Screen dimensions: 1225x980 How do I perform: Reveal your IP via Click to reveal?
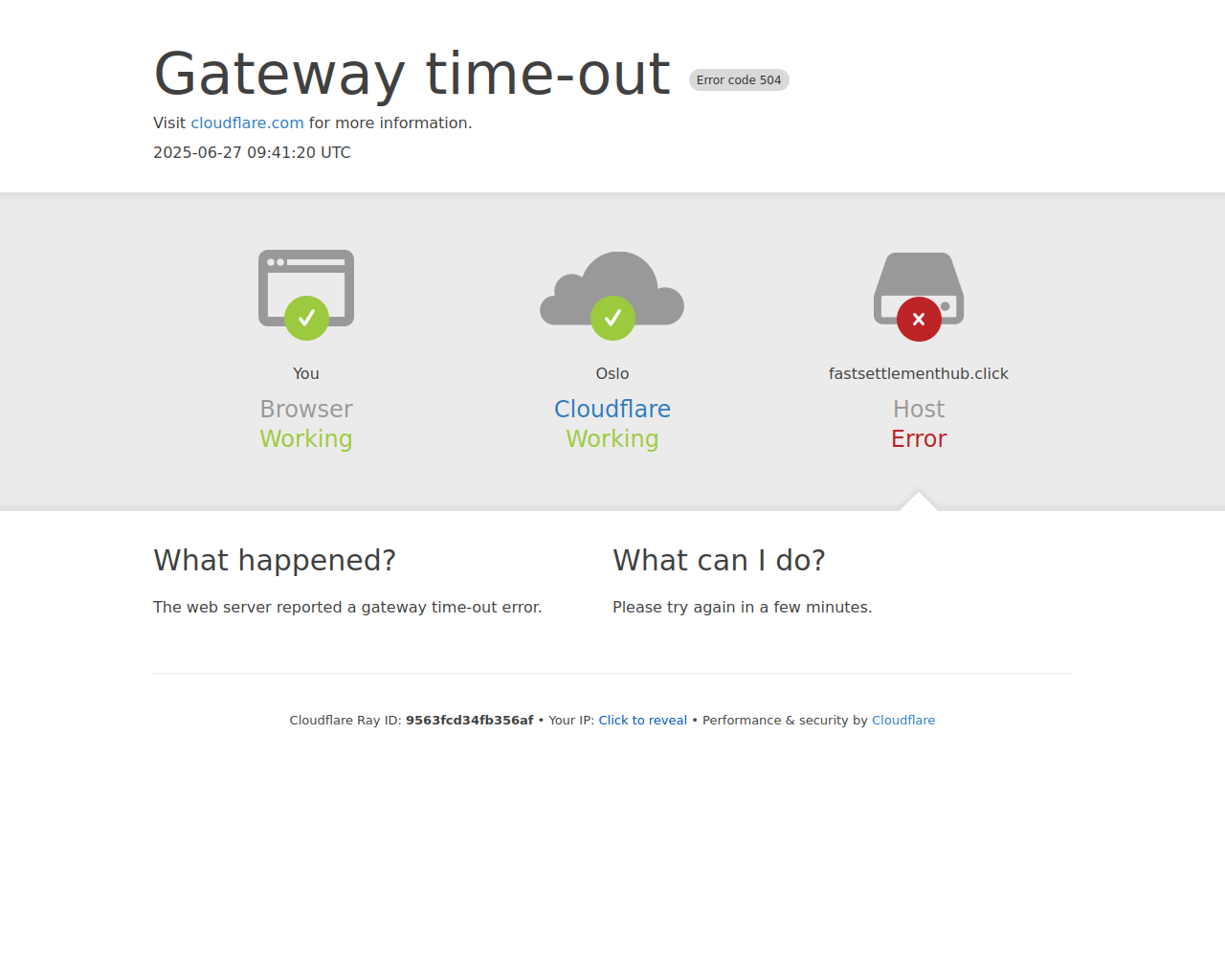click(x=643, y=720)
